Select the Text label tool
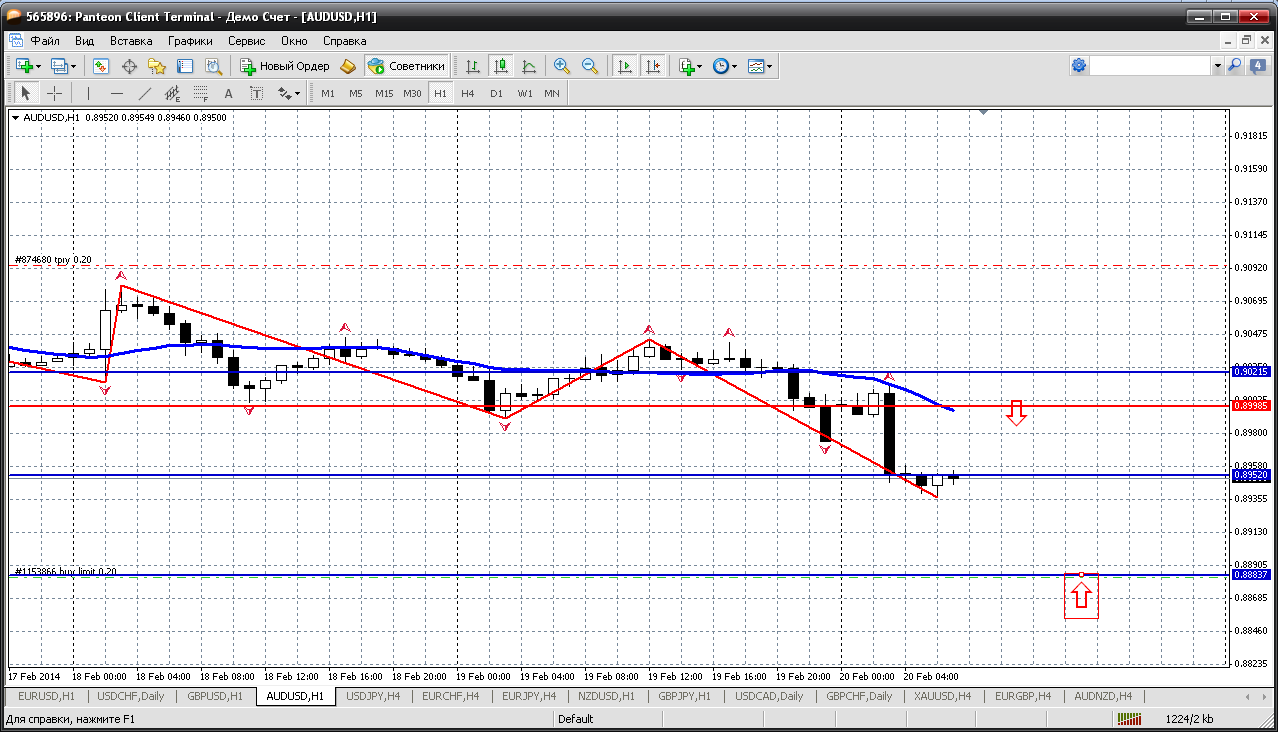The image size is (1278, 732). [228, 93]
